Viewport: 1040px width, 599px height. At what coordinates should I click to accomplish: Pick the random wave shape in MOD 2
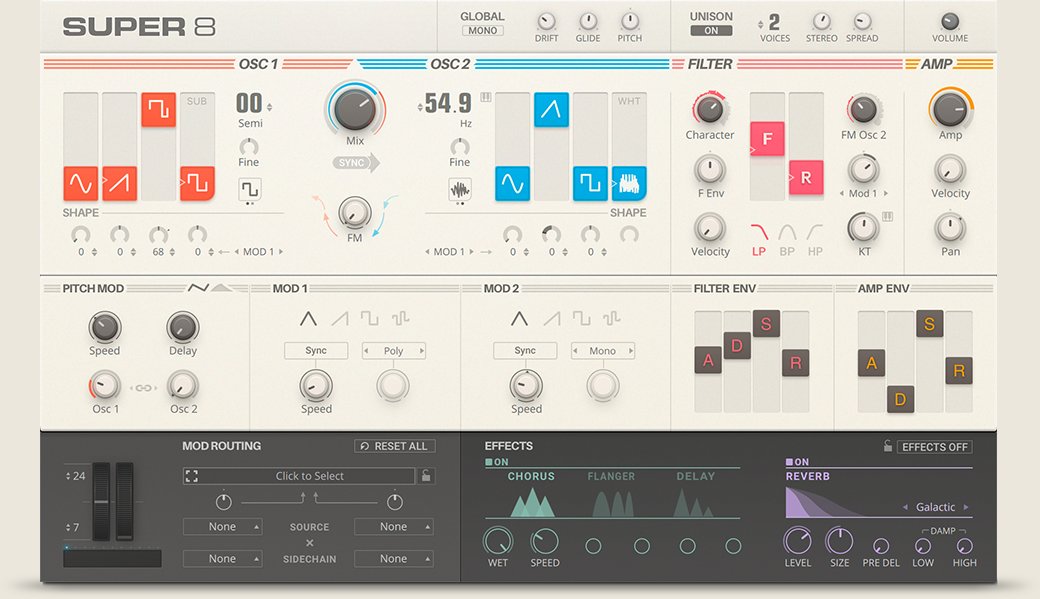click(610, 319)
